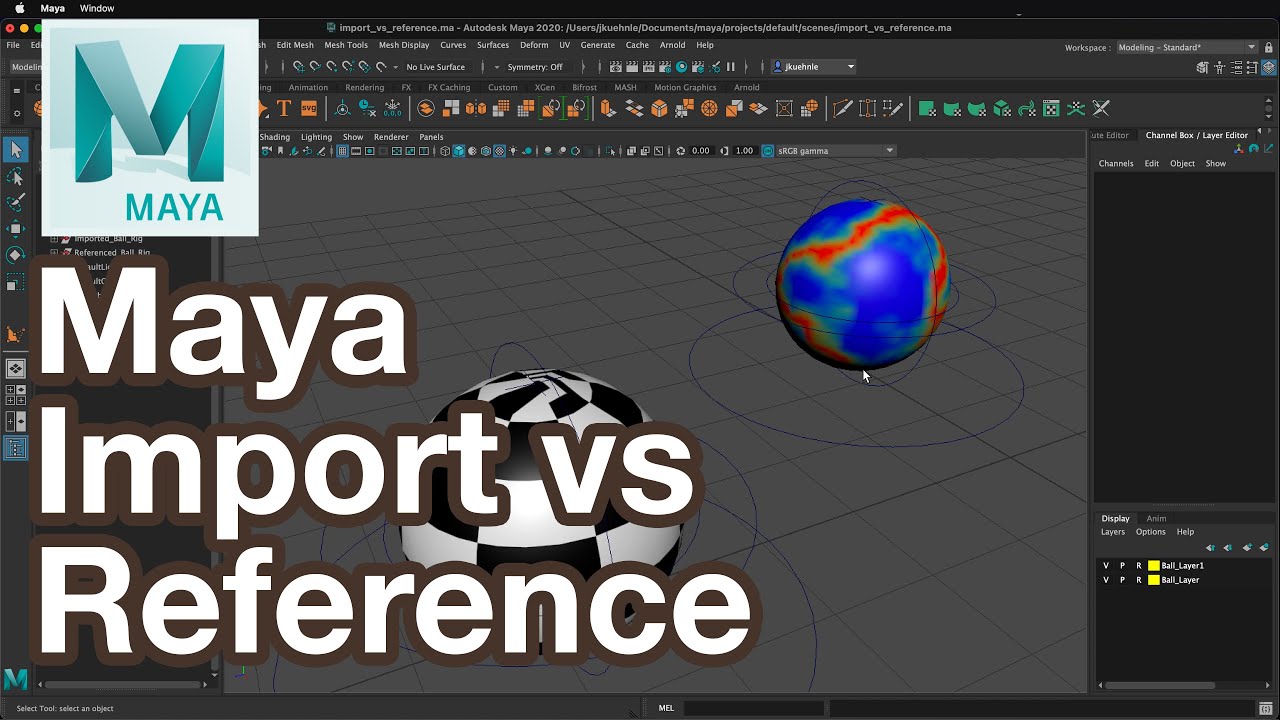Click the Outliner panel layout icon
Viewport: 1280px width, 720px height.
pos(16,449)
